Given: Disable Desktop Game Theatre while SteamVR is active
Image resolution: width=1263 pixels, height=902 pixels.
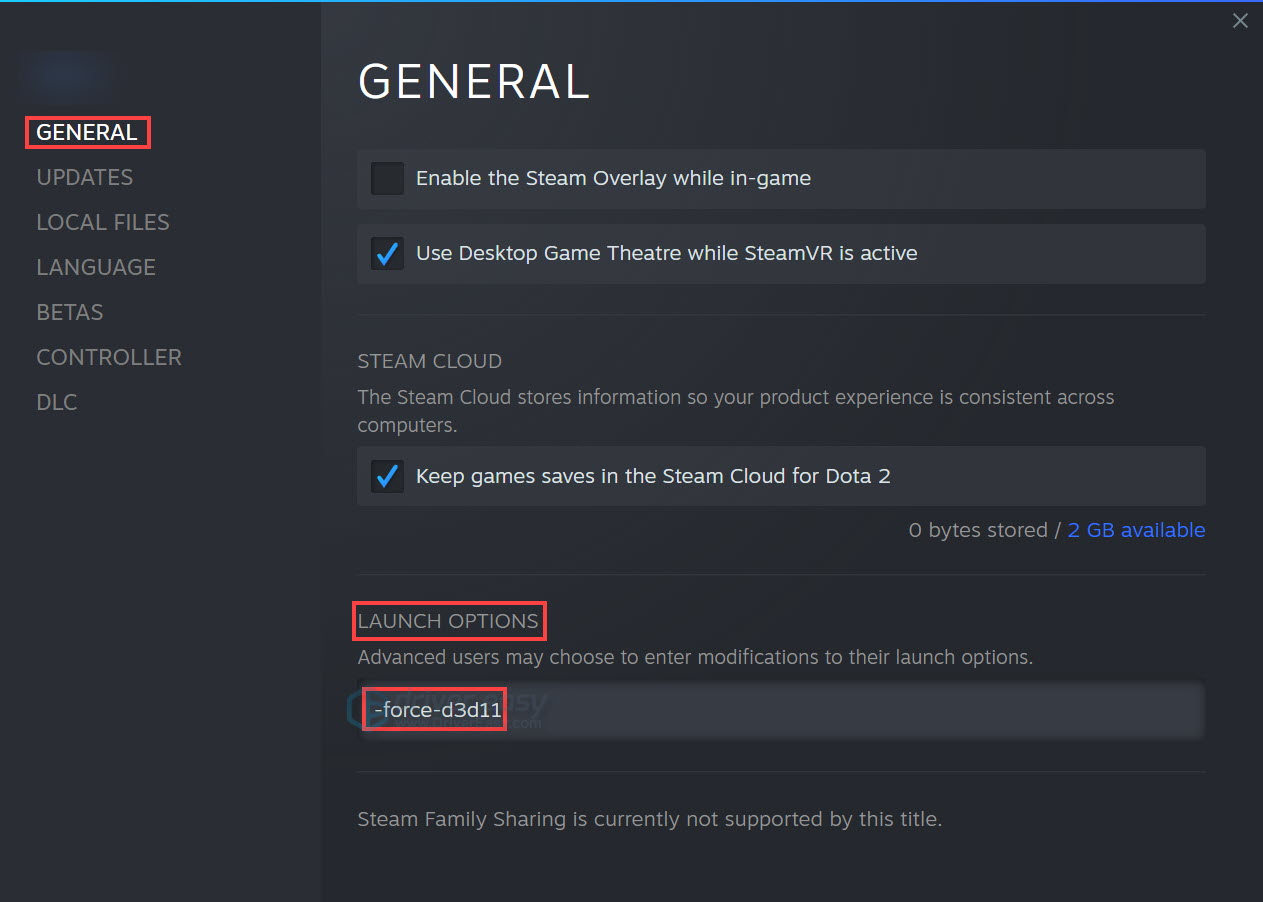Looking at the screenshot, I should coord(387,253).
